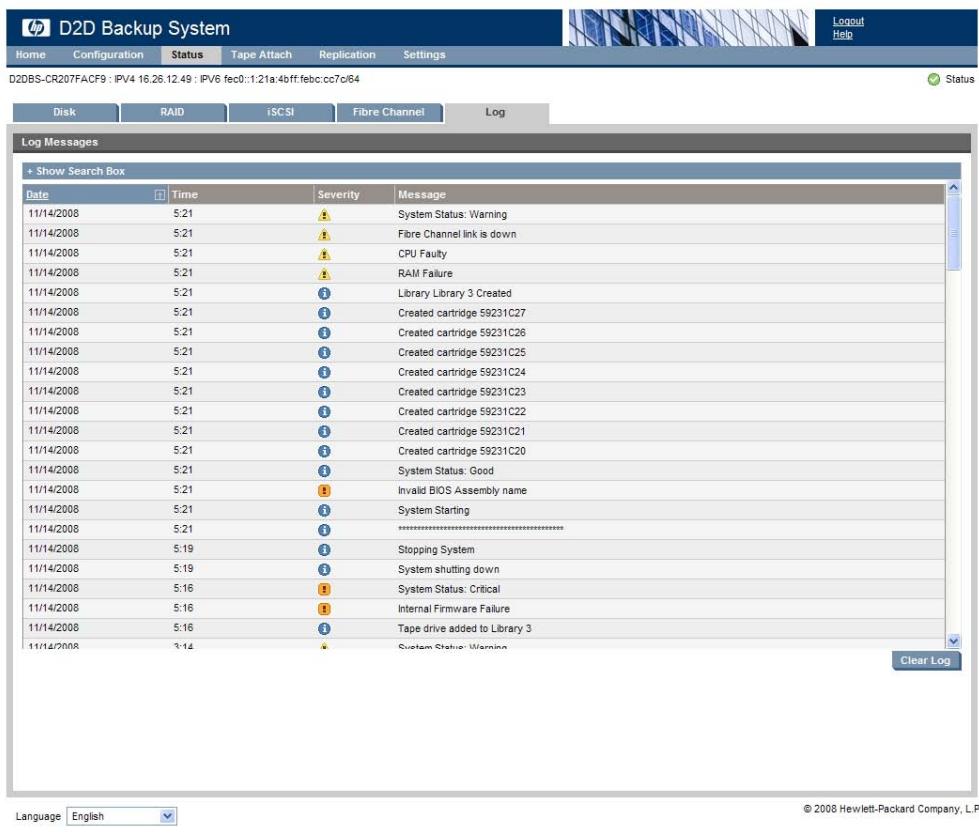The image size is (979, 834).
Task: Click warning icon for System Status: Warning
Action: coord(324,215)
